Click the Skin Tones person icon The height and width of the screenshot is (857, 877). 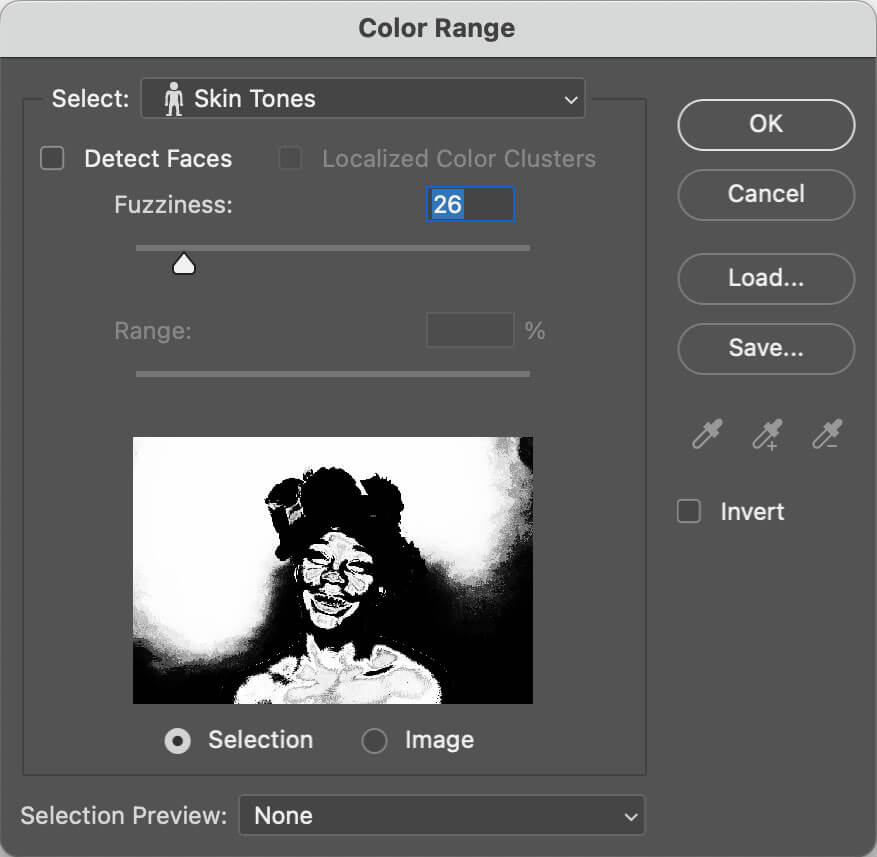[173, 99]
